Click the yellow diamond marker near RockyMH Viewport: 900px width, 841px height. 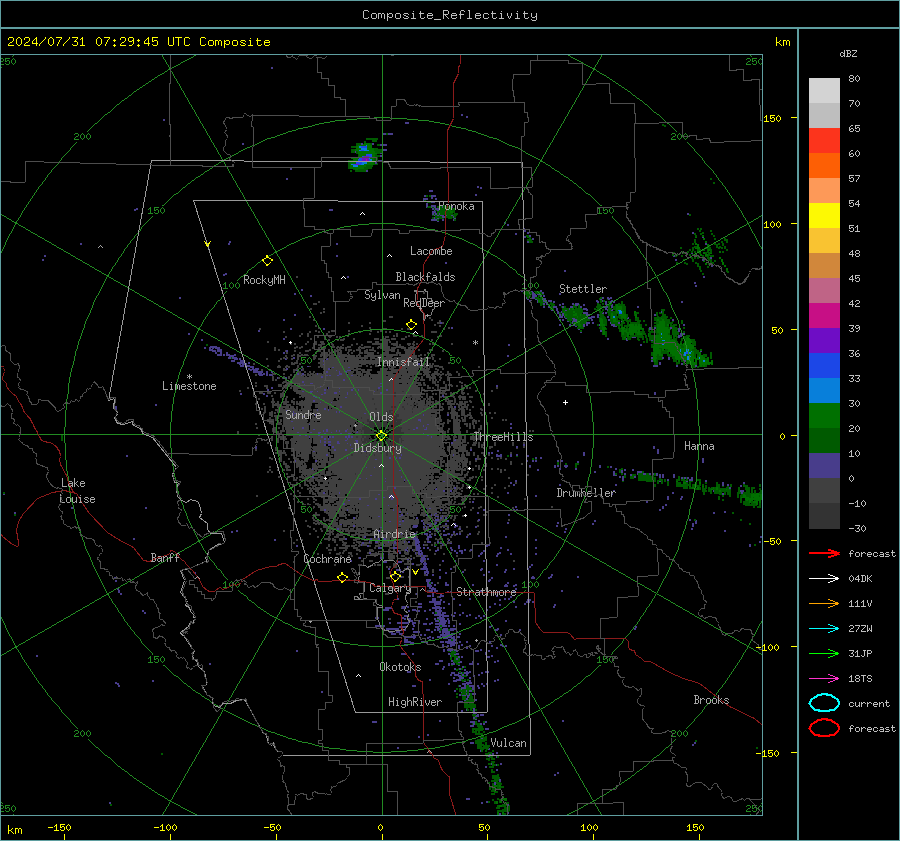(267, 261)
